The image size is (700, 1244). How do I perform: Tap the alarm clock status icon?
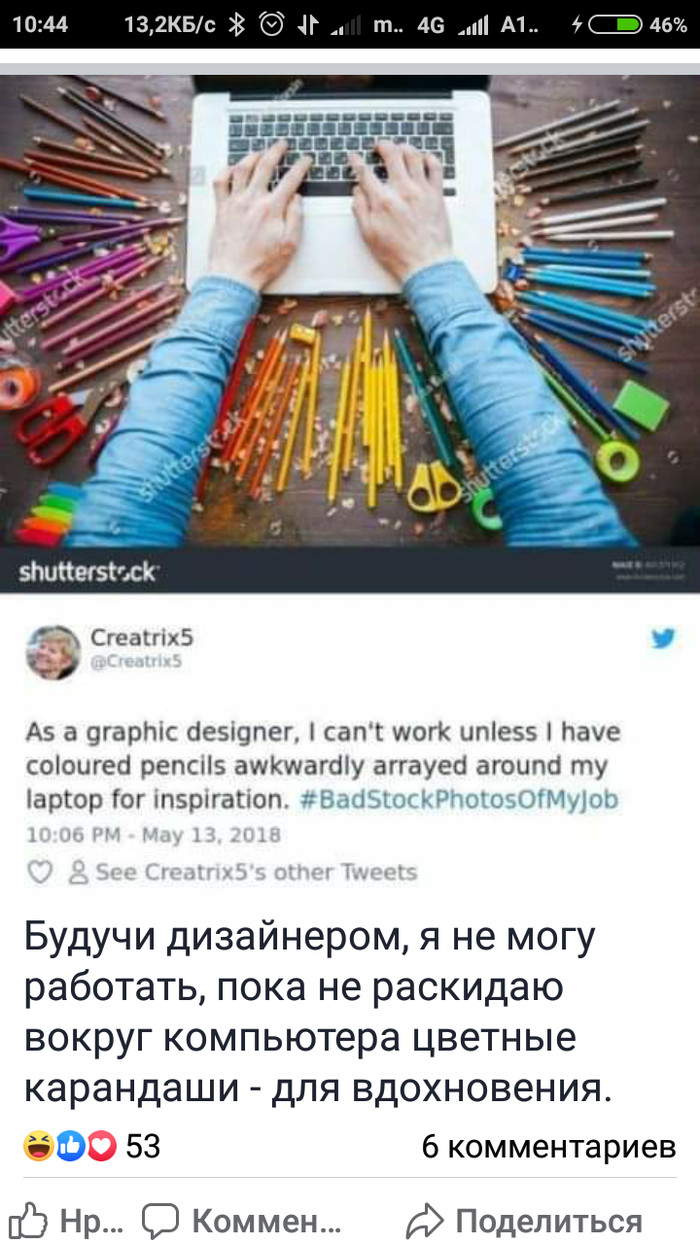(271, 26)
